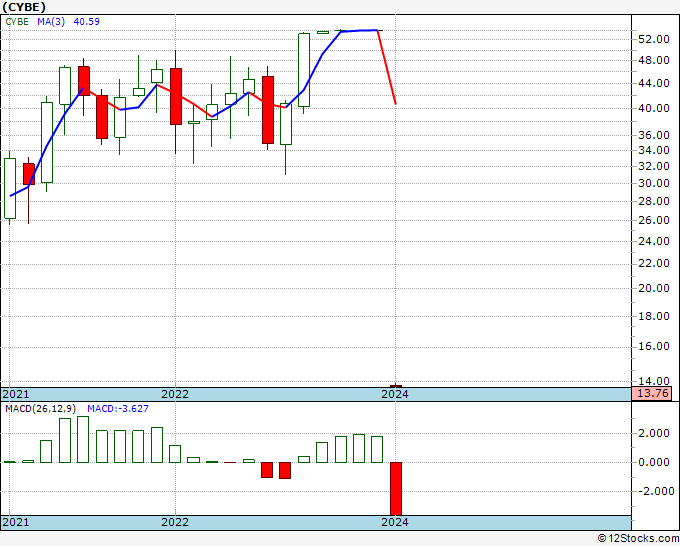Image resolution: width=680 pixels, height=546 pixels.
Task: Click the 14.00 price axis label
Action: [x=654, y=381]
